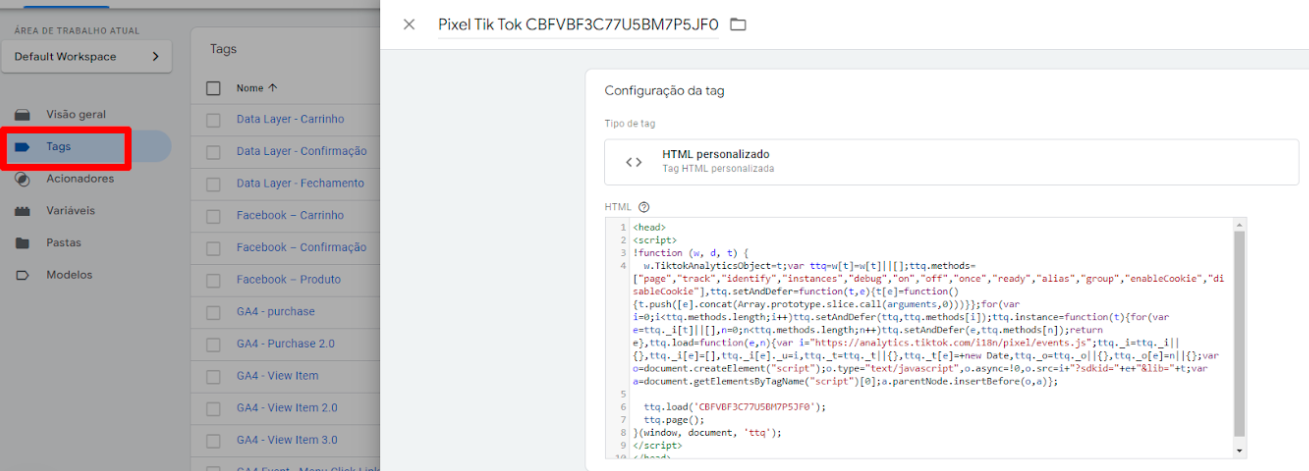Open the GA4 - View Item 2.0 tag
The height and width of the screenshot is (471, 1309).
pyautogui.click(x=287, y=407)
